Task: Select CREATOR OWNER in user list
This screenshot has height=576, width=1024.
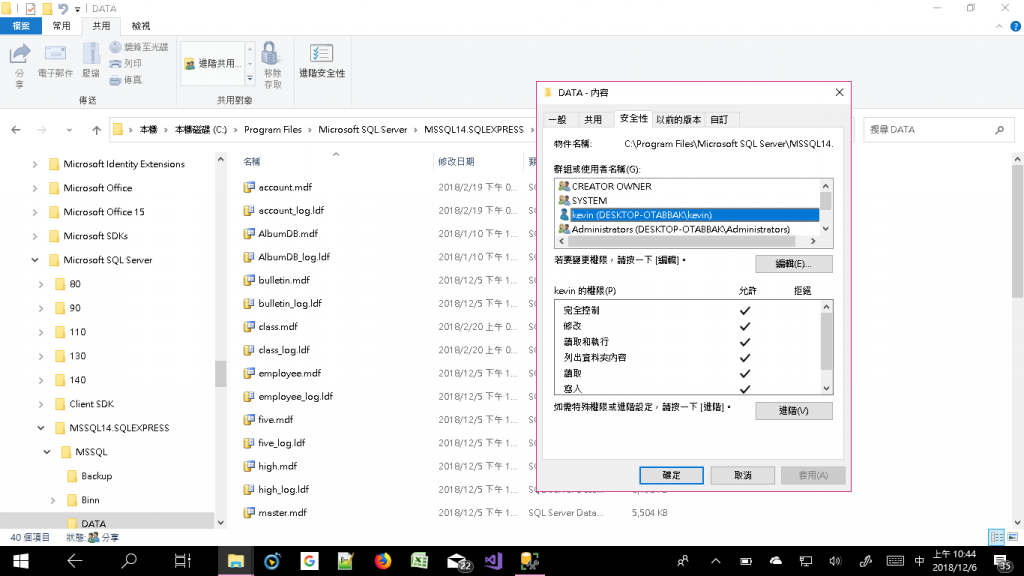Action: coord(688,186)
